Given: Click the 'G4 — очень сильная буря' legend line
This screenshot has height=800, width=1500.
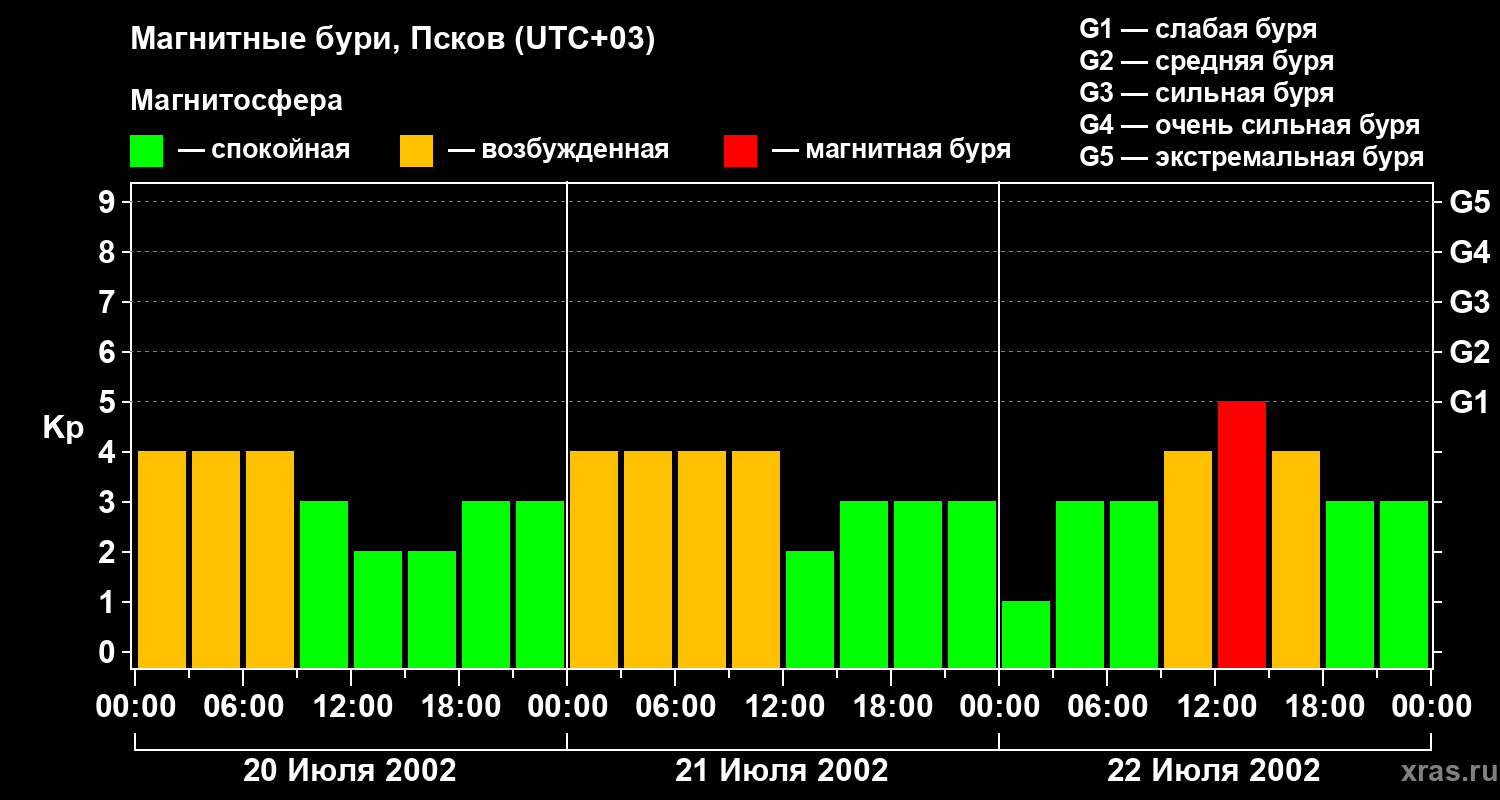Looking at the screenshot, I should (1249, 125).
